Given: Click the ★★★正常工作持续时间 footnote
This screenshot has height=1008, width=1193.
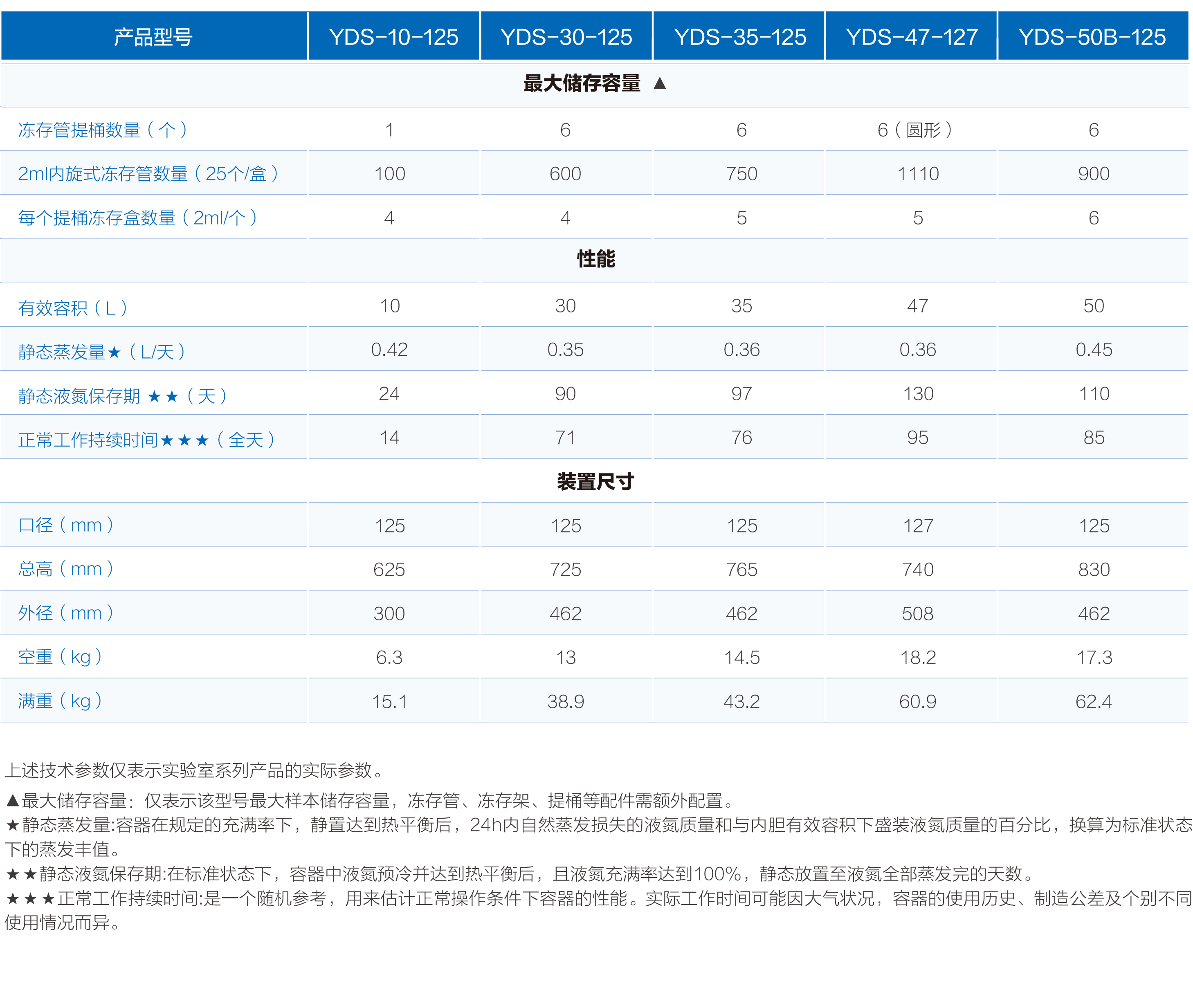Looking at the screenshot, I should 598,910.
